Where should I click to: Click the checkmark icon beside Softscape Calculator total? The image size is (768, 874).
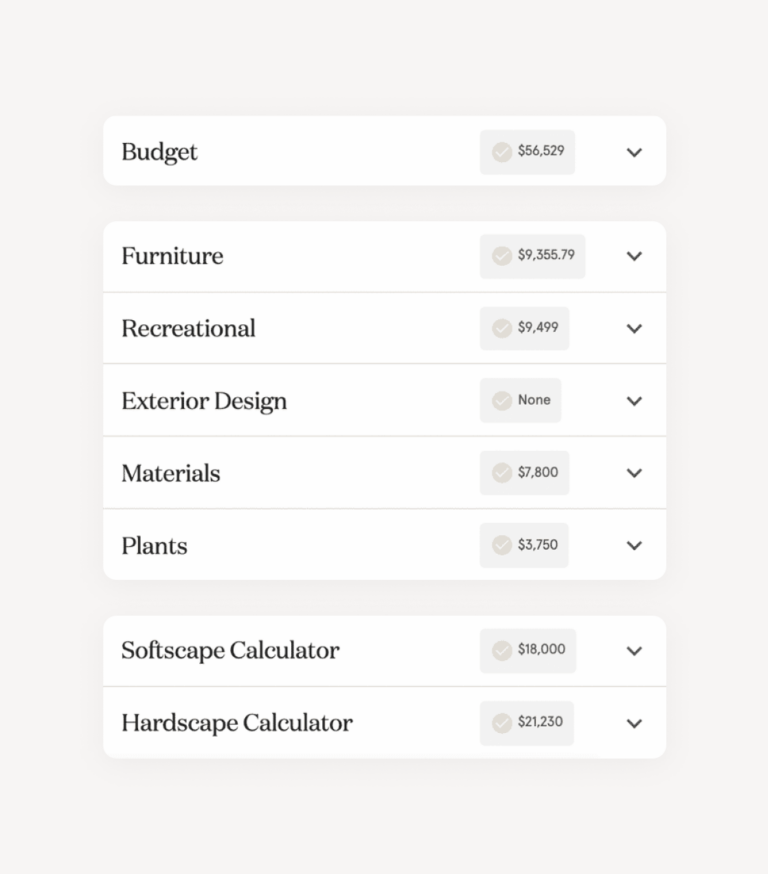pos(502,650)
